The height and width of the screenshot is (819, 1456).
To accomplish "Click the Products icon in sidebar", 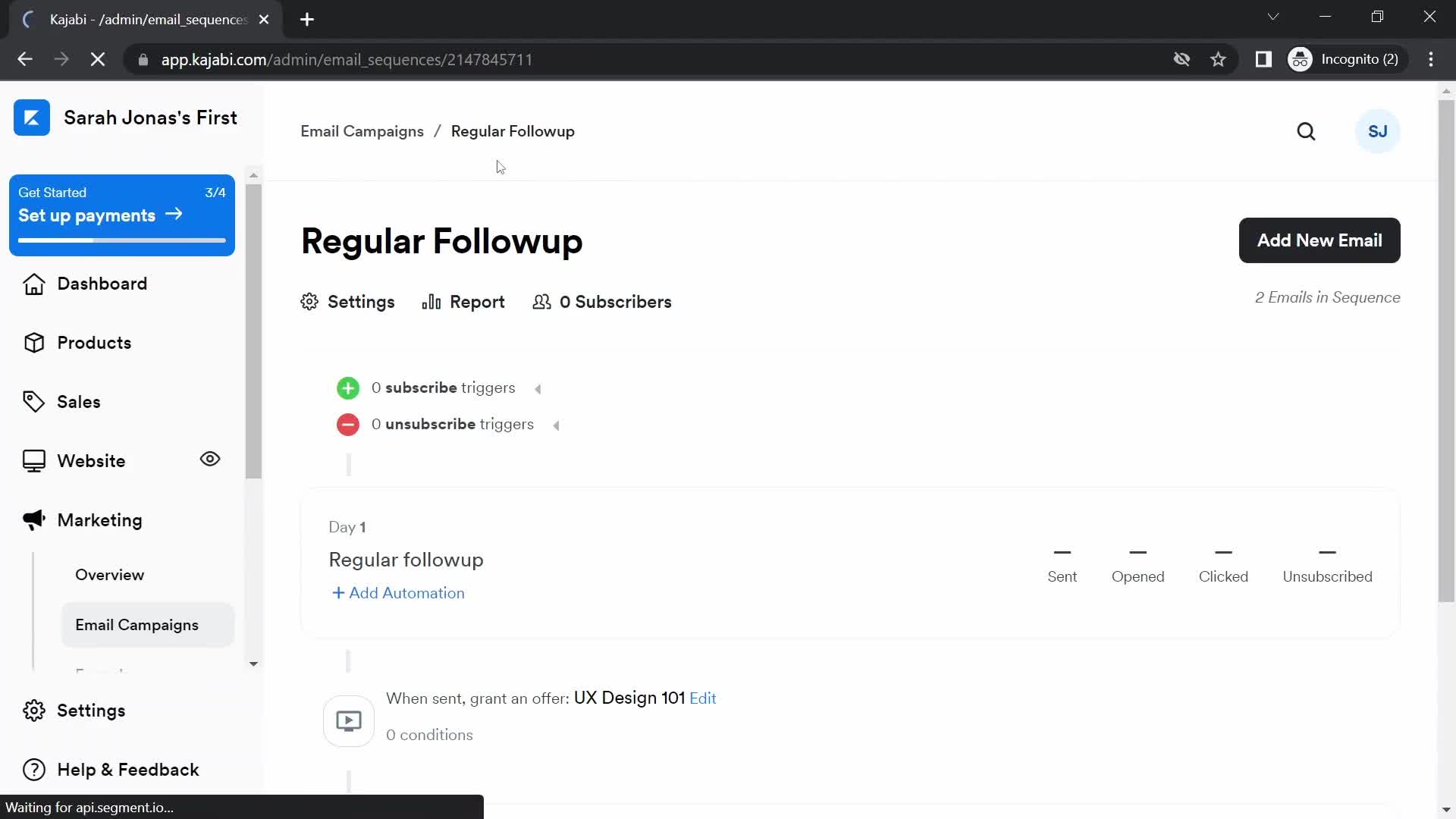I will coord(33,342).
